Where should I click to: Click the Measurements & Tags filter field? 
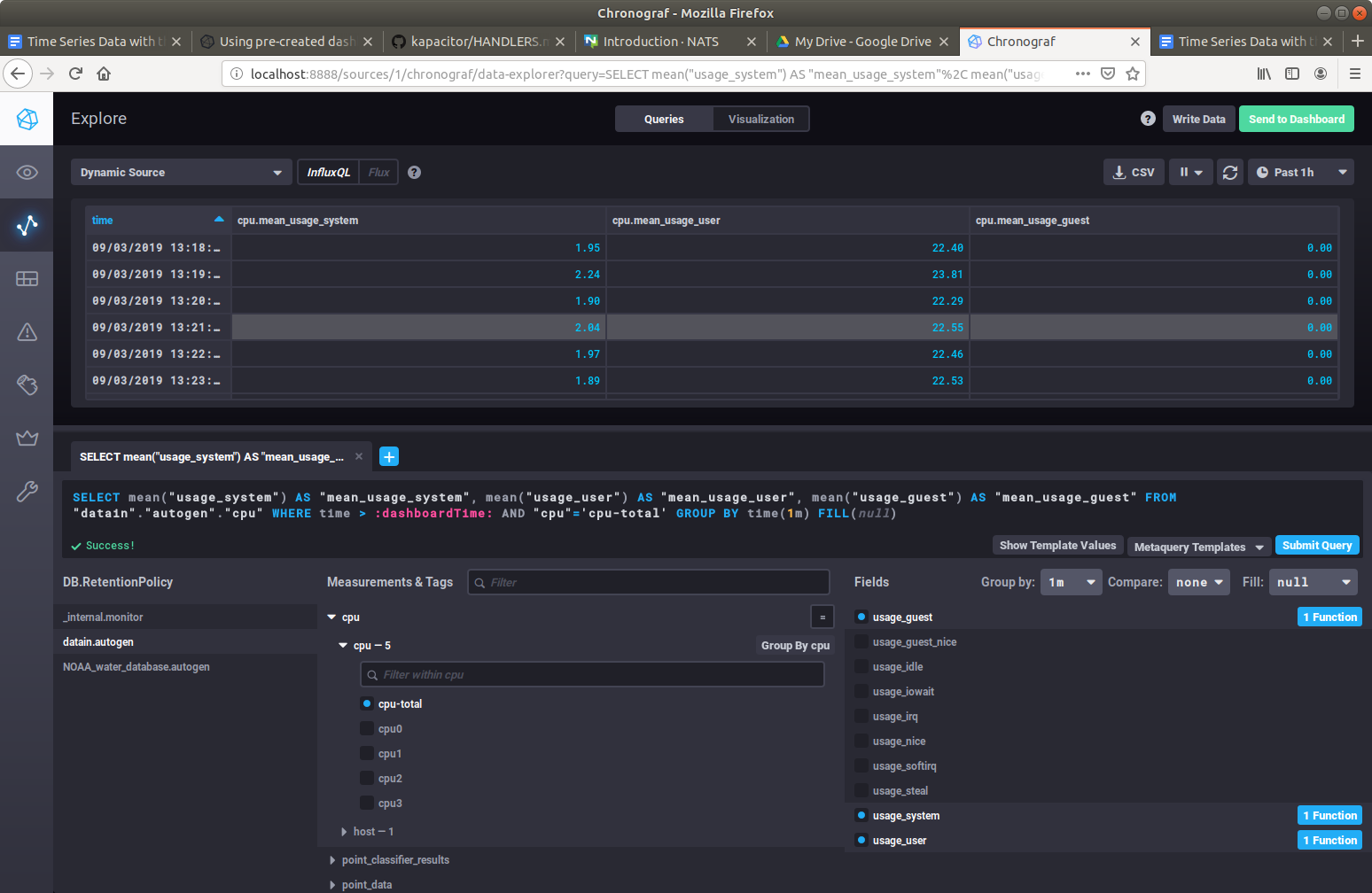click(649, 582)
